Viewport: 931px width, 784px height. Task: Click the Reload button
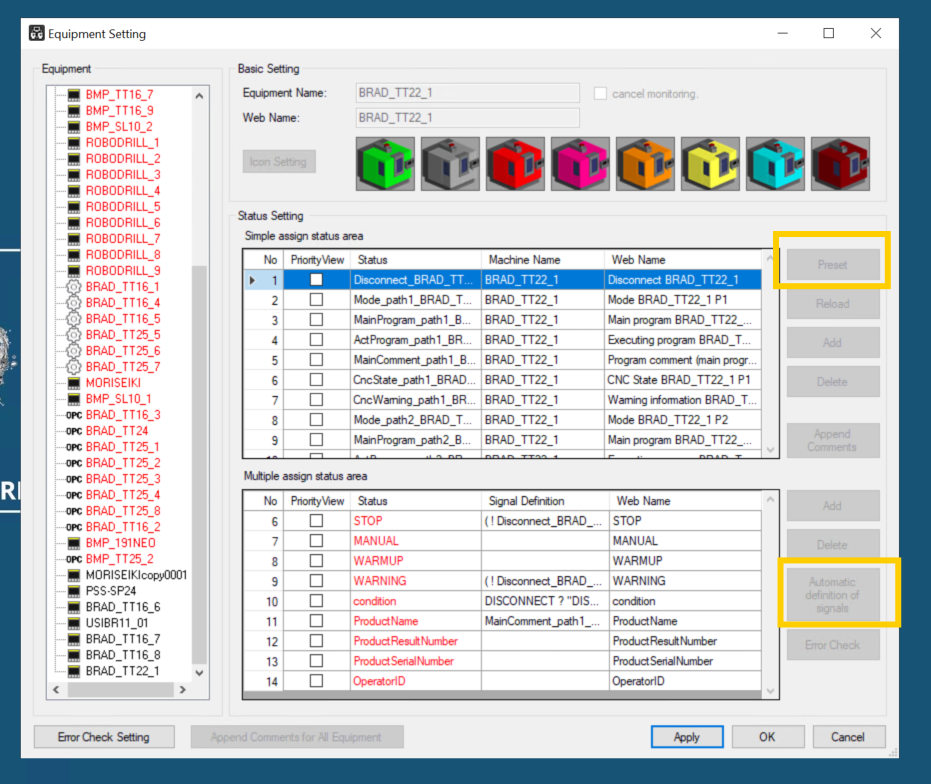[833, 304]
